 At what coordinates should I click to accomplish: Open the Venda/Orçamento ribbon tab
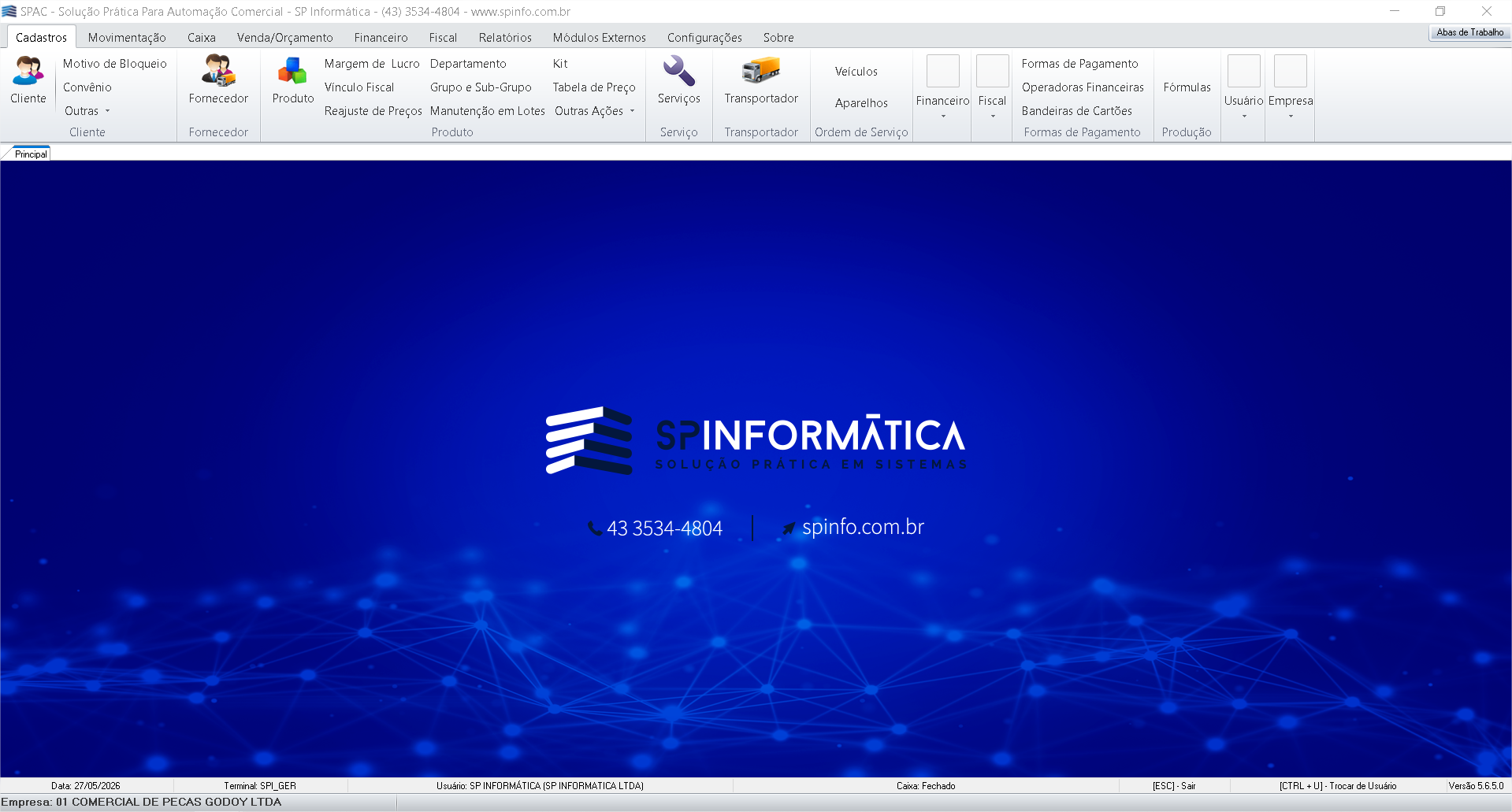[284, 37]
